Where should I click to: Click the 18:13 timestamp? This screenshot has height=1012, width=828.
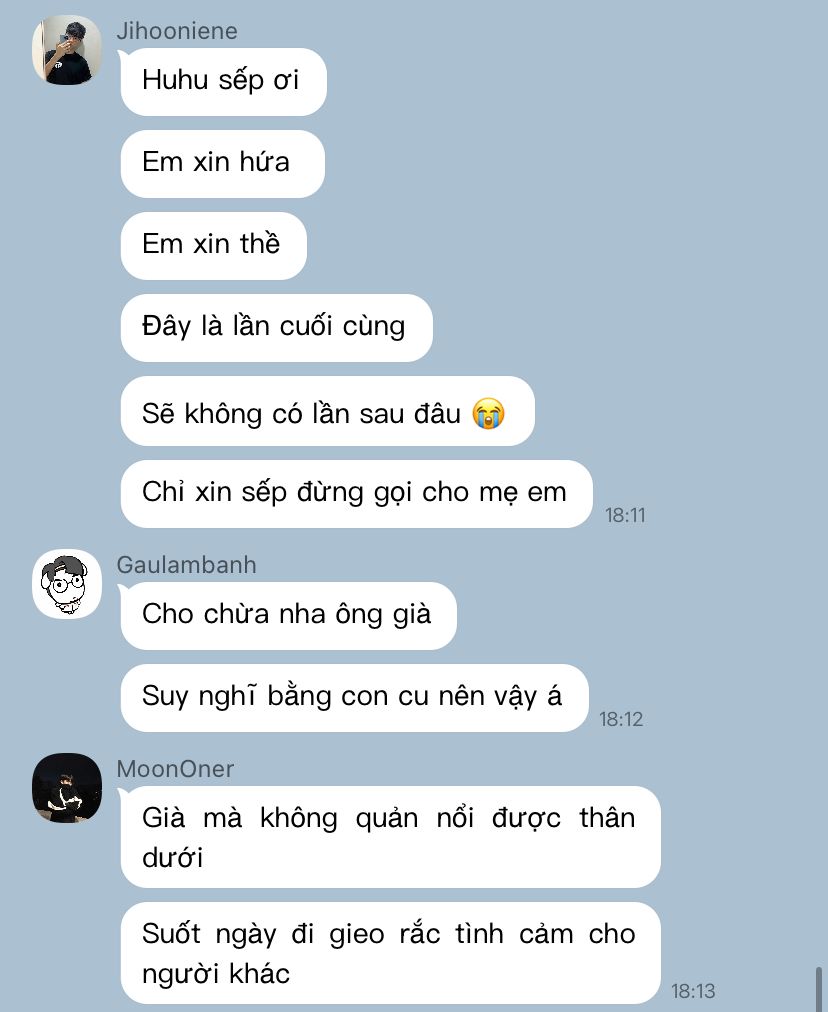point(693,991)
